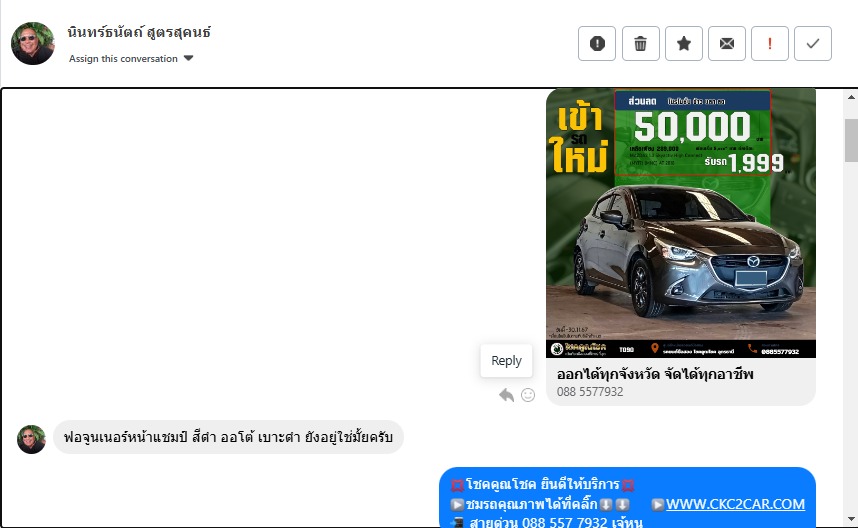Mark conversation done with checkmark icon
Image resolution: width=858 pixels, height=528 pixels.
(813, 43)
